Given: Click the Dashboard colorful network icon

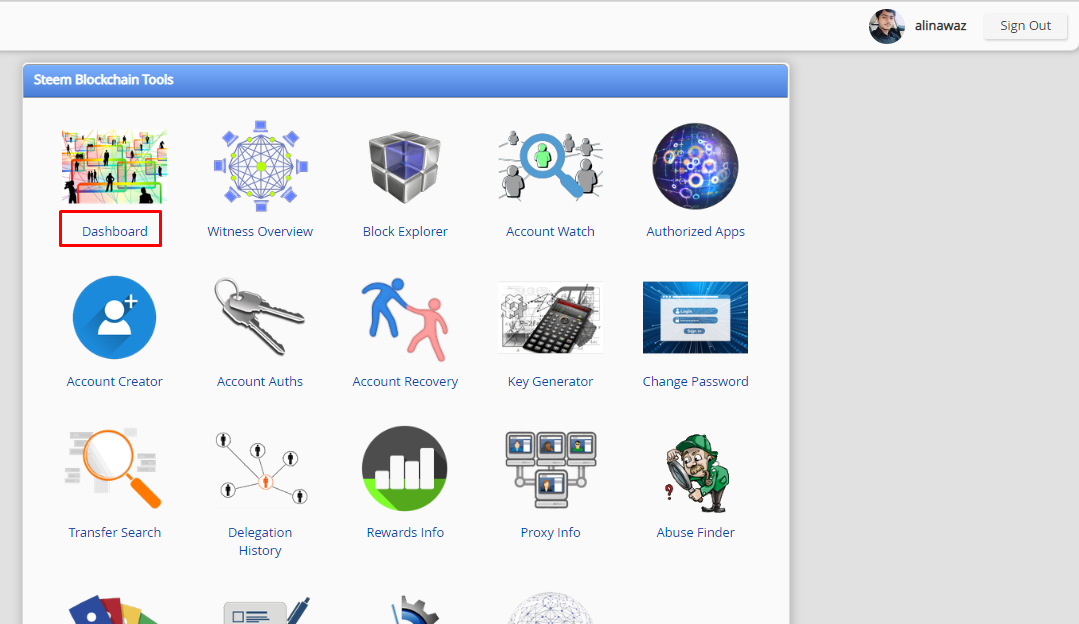Looking at the screenshot, I should [114, 166].
